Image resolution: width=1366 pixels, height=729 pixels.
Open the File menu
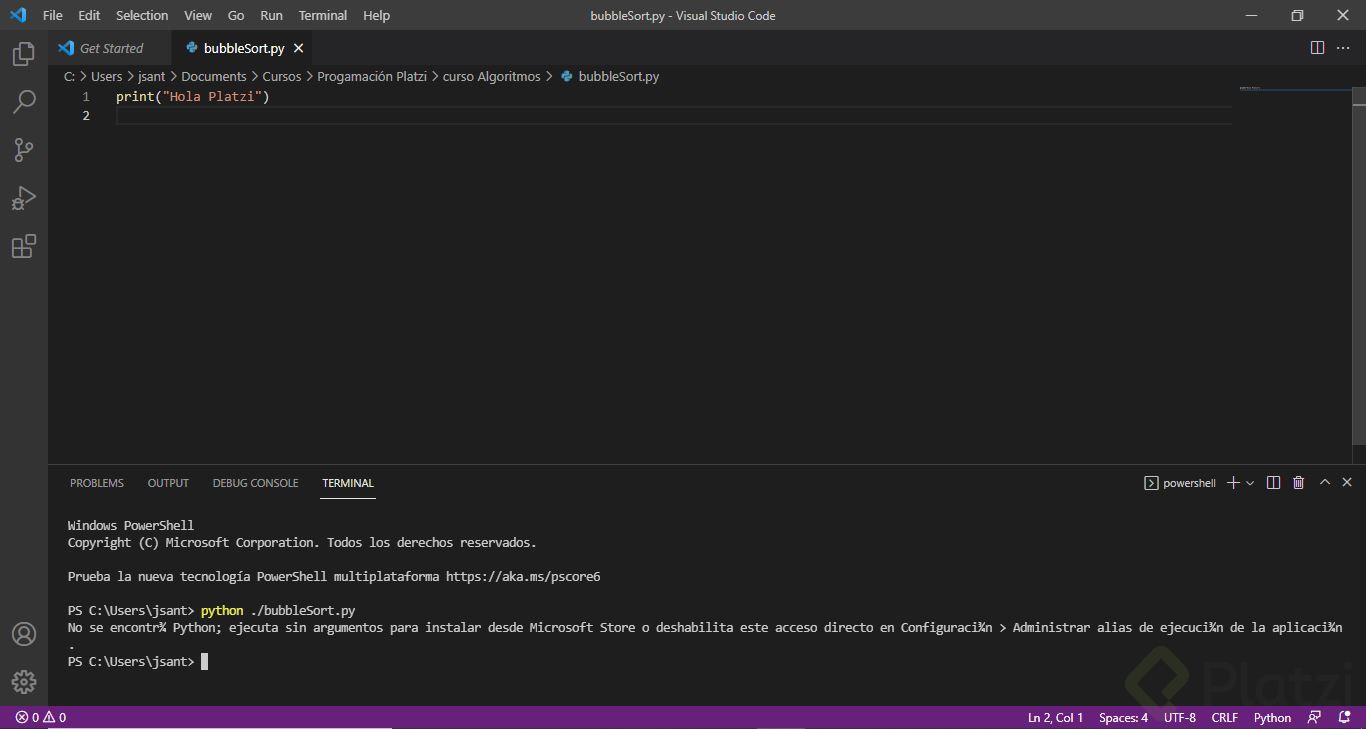(53, 15)
